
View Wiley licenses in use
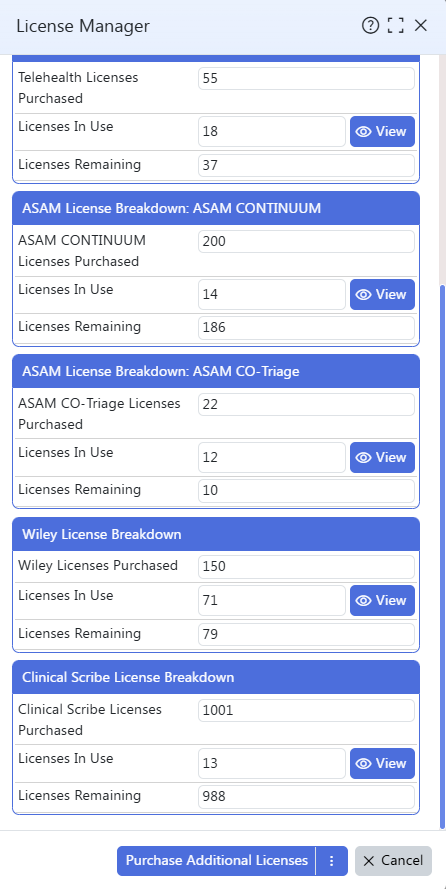383,600
